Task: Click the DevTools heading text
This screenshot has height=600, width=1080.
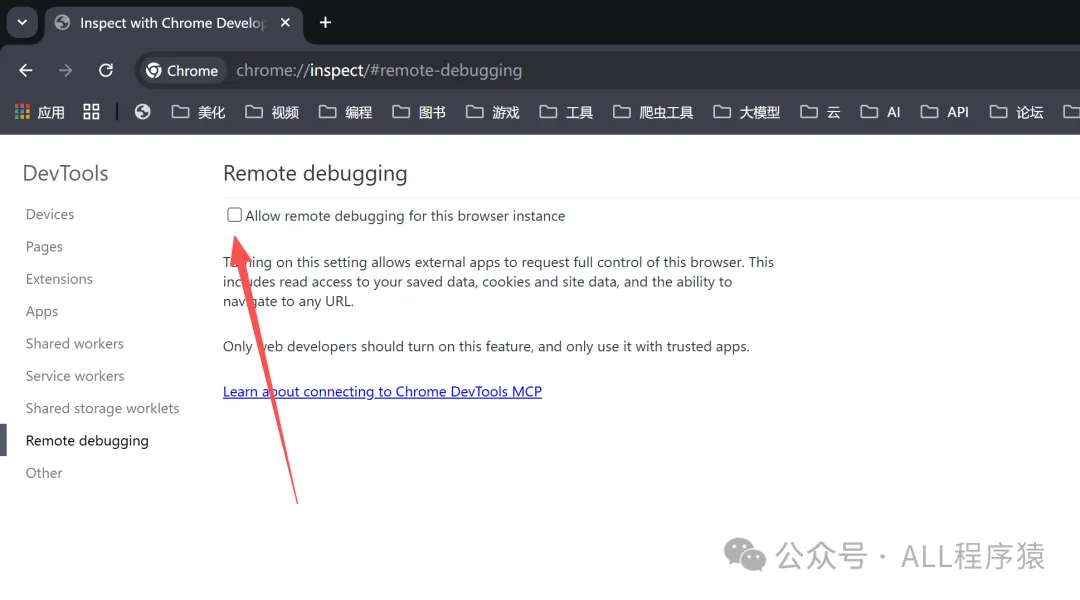Action: pos(65,174)
